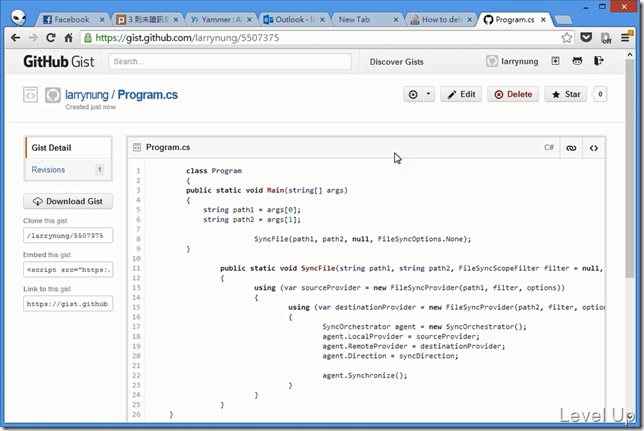Click the browser forward arrow

coord(33,38)
